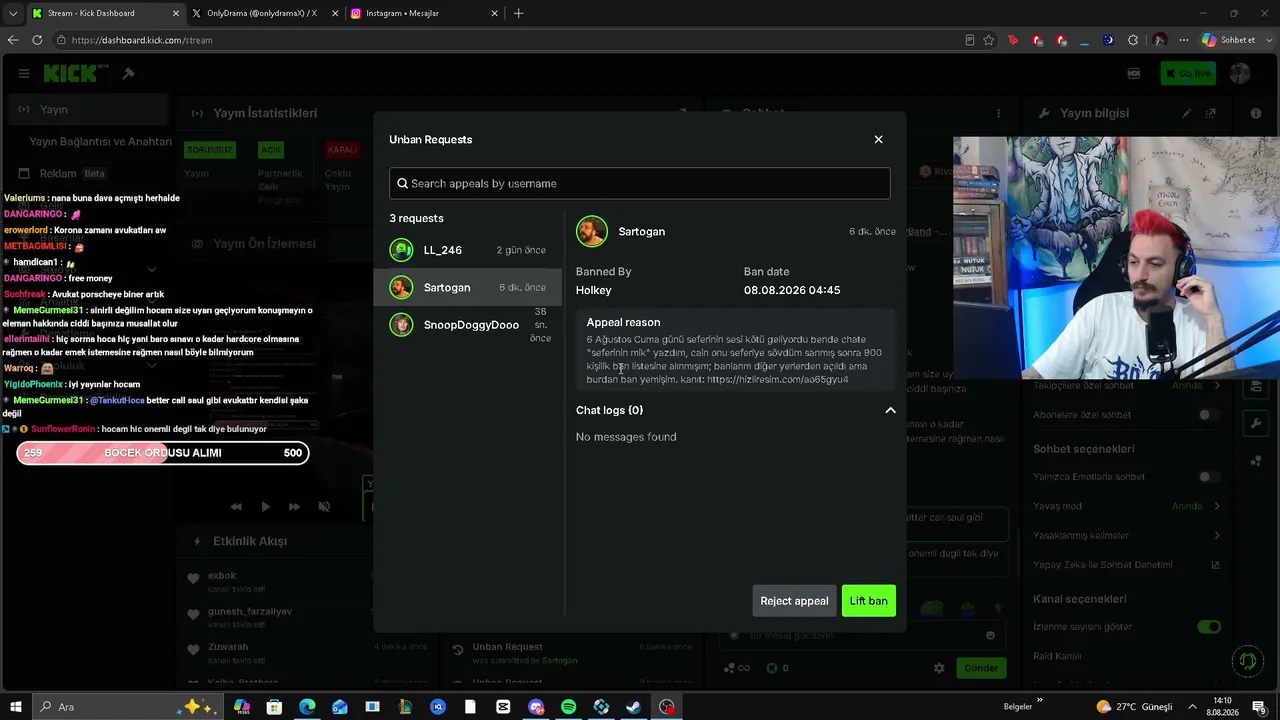The height and width of the screenshot is (720, 1280).
Task: Click the Go live button
Action: [1188, 73]
